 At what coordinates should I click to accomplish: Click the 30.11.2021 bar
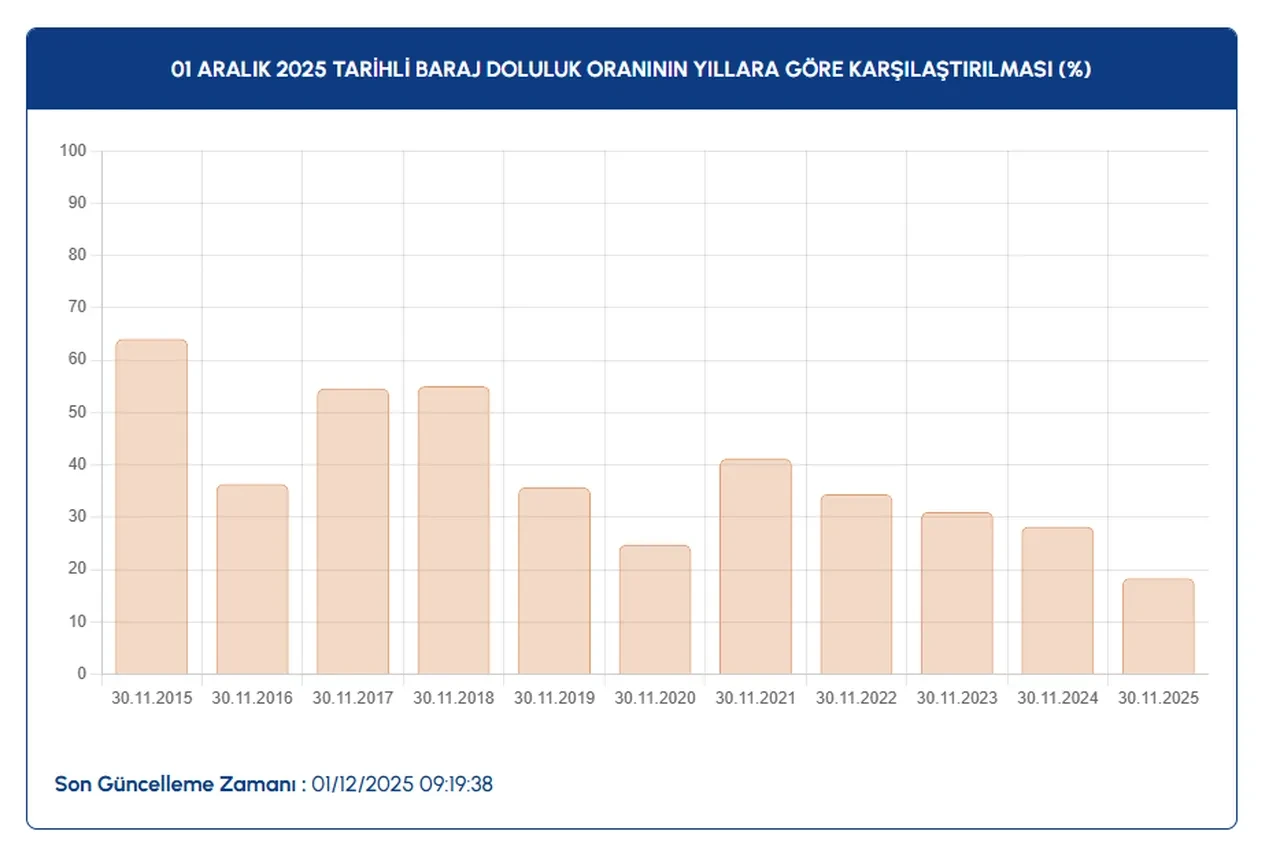[755, 567]
